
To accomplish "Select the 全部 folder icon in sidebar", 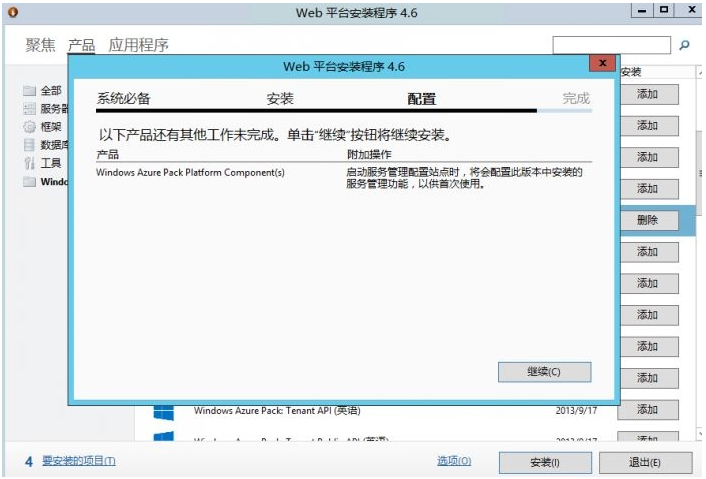I will click(x=29, y=91).
